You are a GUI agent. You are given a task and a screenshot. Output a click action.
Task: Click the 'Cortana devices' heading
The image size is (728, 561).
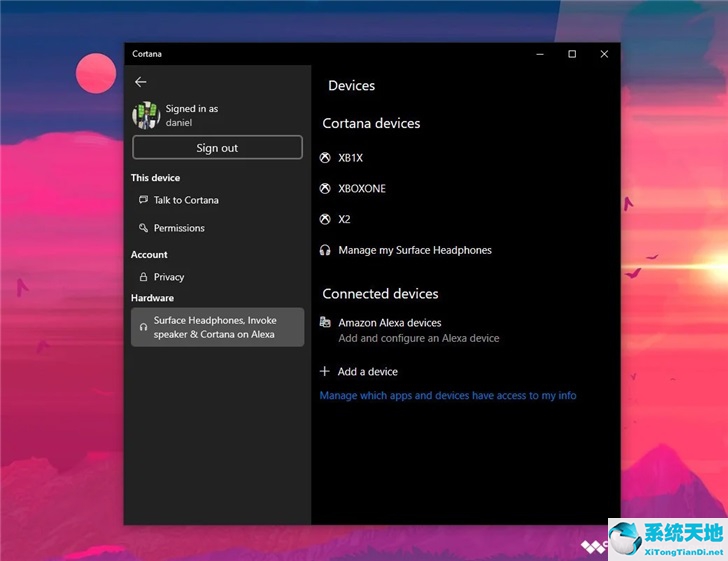pyautogui.click(x=371, y=124)
